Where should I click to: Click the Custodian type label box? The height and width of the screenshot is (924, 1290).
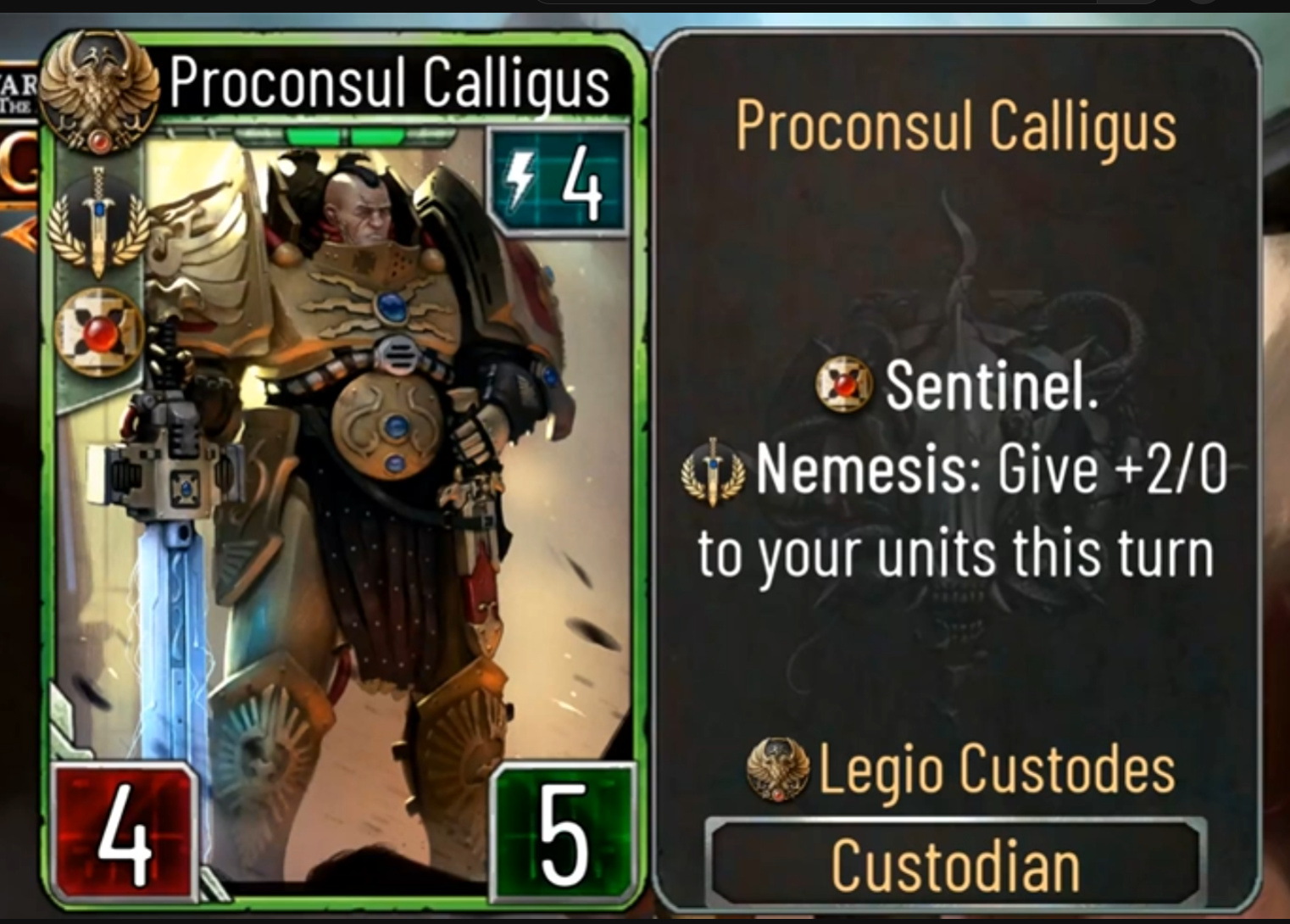coord(955,865)
